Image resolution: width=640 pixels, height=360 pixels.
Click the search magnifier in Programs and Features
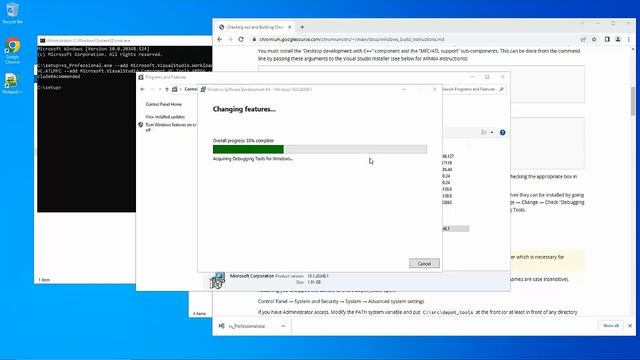tap(502, 89)
